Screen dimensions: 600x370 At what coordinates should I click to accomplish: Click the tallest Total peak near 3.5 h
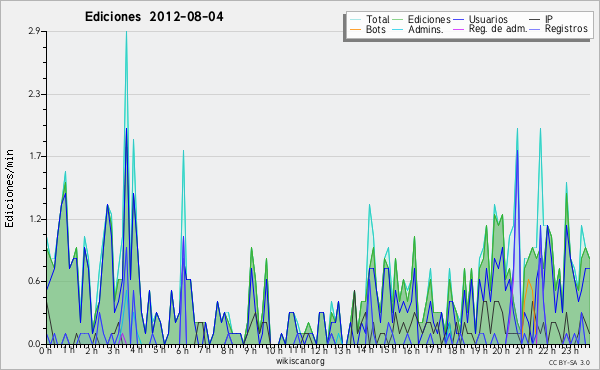[x=126, y=32]
